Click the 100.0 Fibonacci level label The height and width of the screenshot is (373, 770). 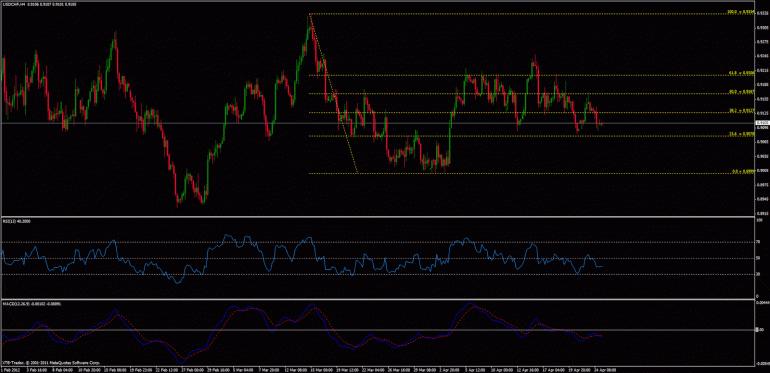[x=741, y=12]
